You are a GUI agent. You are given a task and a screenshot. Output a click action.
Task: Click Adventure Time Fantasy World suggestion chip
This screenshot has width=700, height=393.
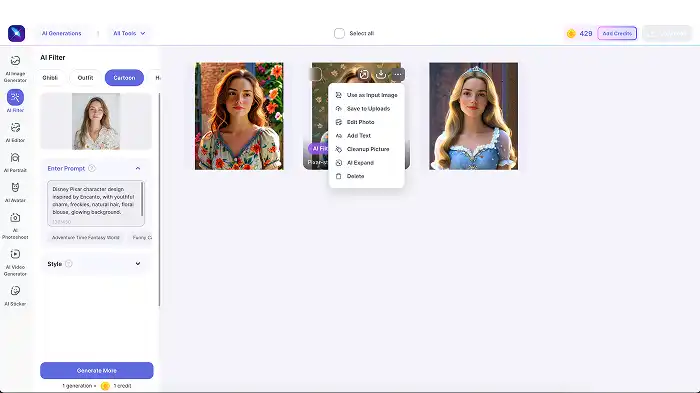pos(86,238)
